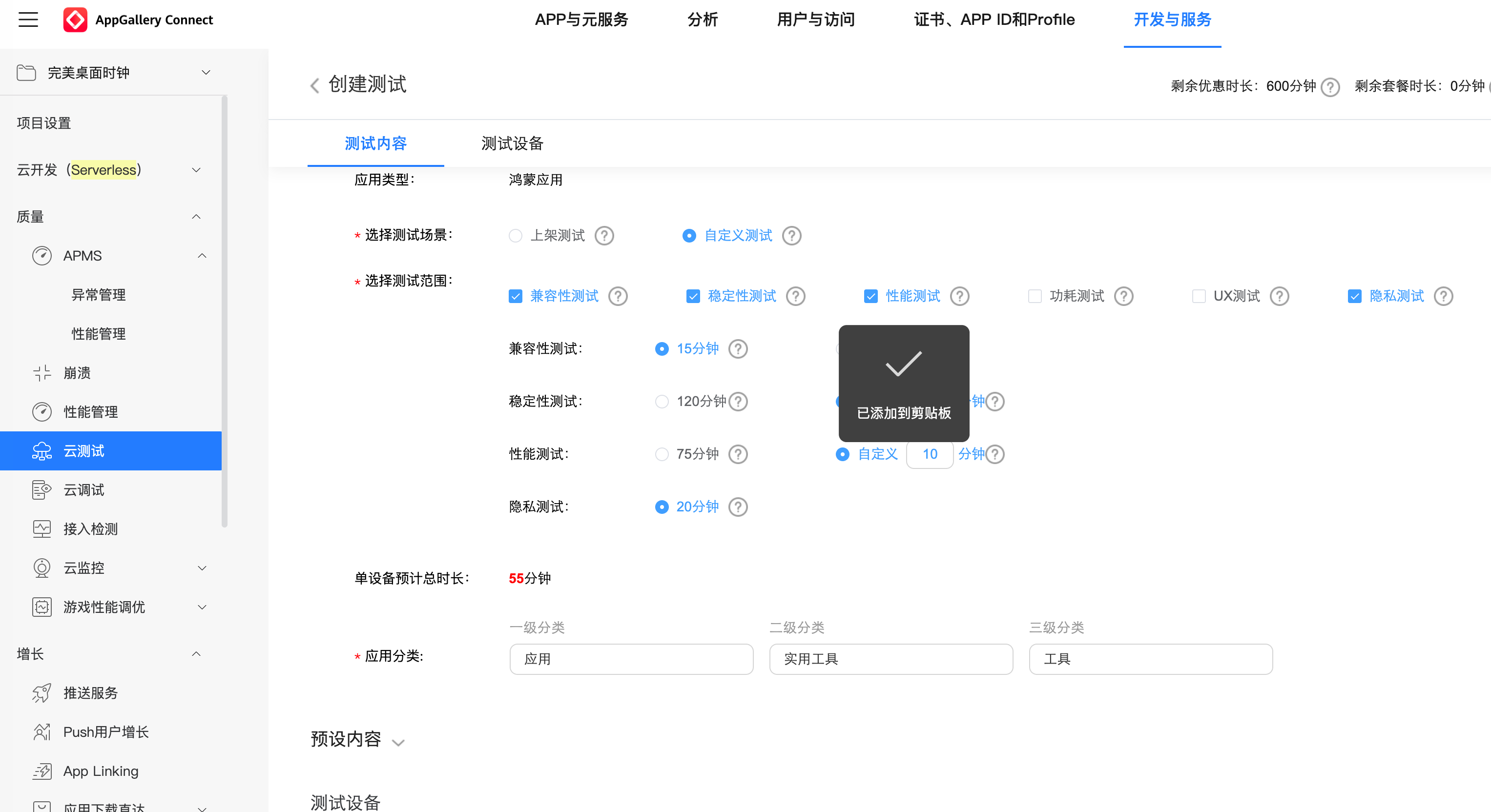Screen dimensions: 1491x812
Task: Open 异常管理 under APMS
Action: coord(99,295)
